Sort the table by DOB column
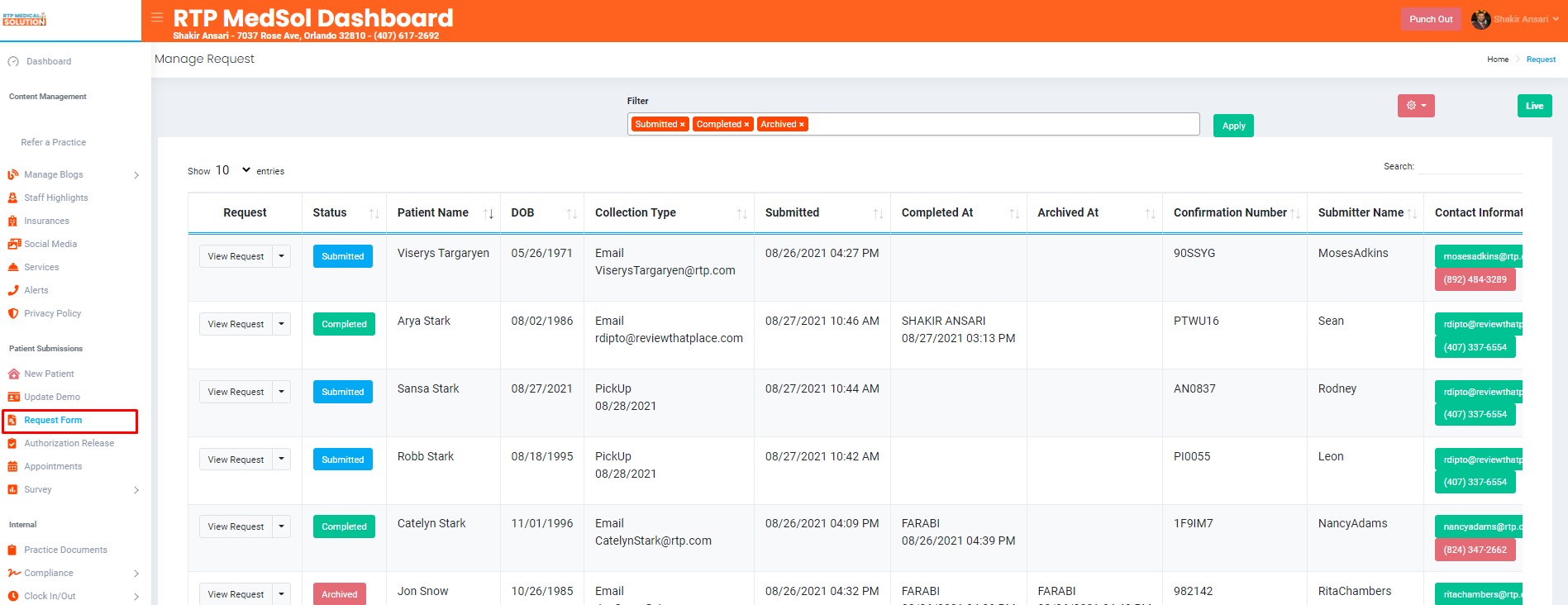1568x605 pixels. (542, 212)
